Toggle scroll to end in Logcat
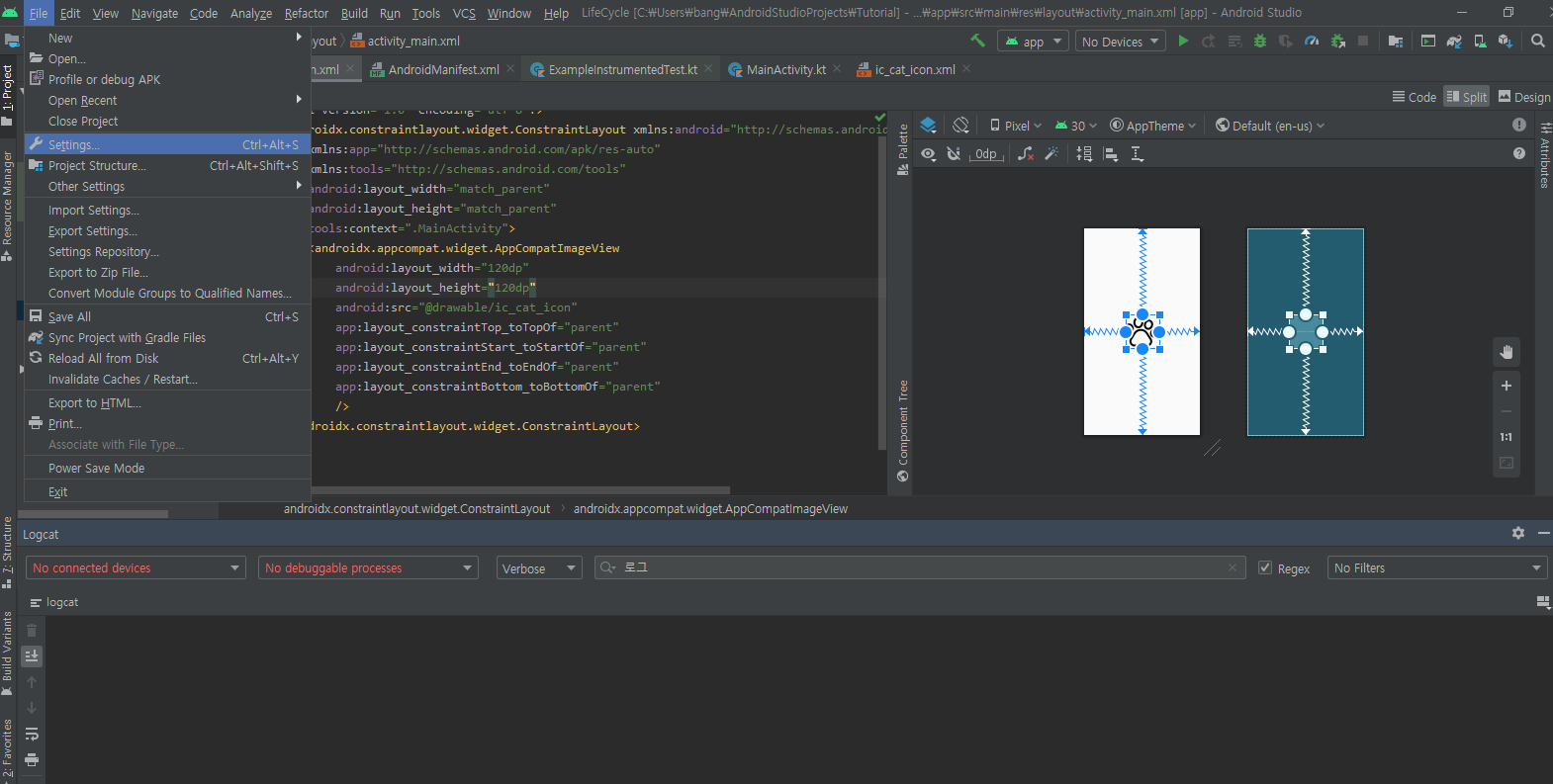1553x784 pixels. click(x=32, y=655)
